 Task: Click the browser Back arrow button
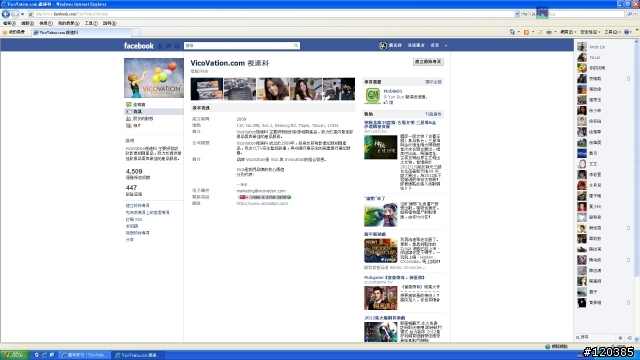(x=6, y=14)
